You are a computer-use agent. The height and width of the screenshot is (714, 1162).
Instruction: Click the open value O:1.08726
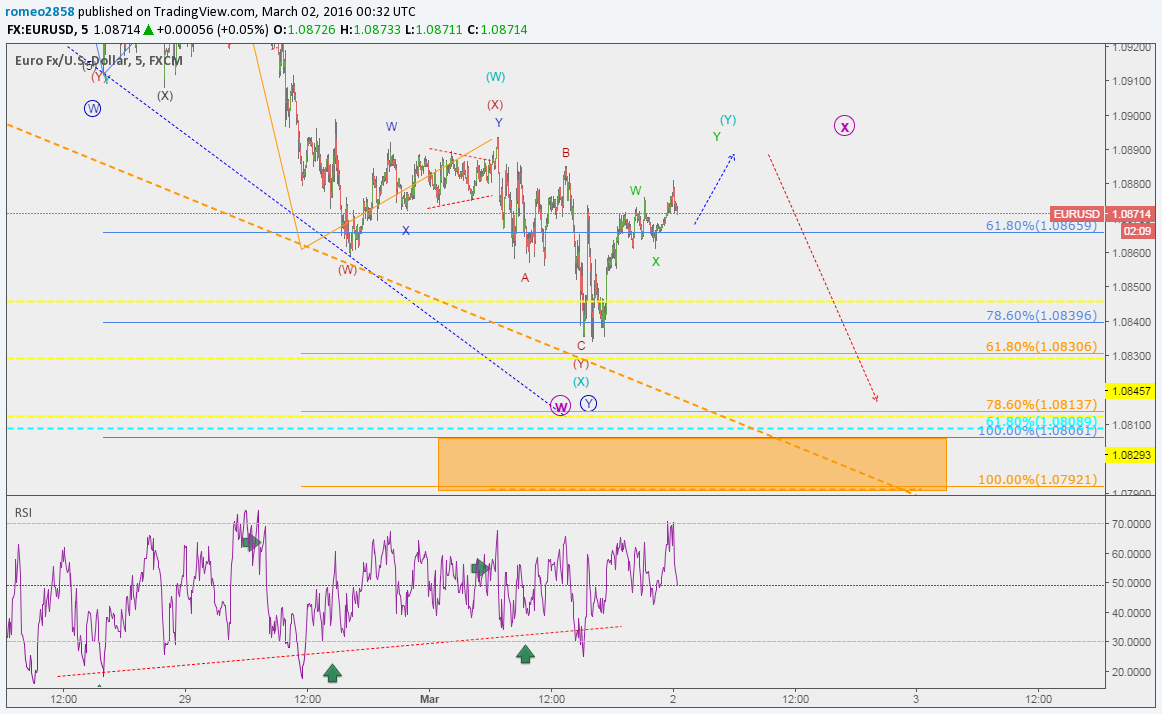tap(305, 30)
